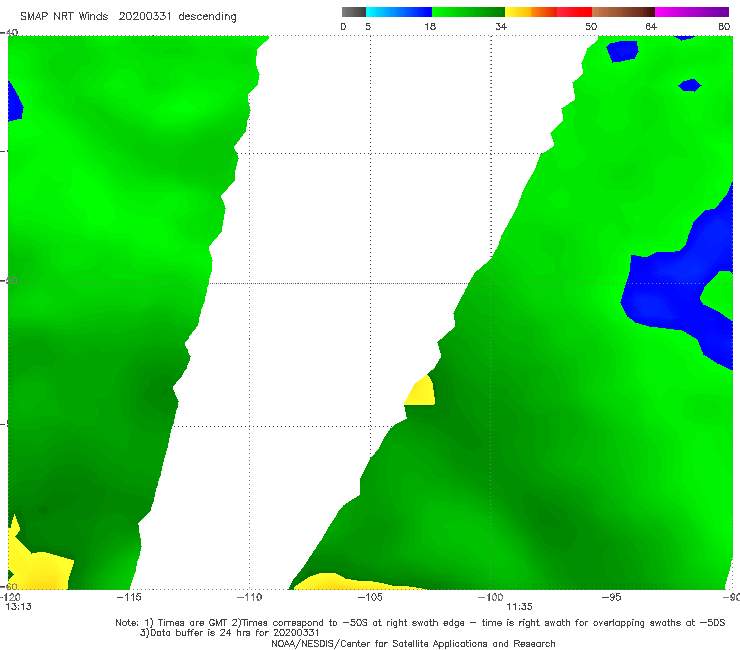Click the 'NOAA/NESDIS/Center for Satellite Applications' credit

pyautogui.click(x=413, y=643)
